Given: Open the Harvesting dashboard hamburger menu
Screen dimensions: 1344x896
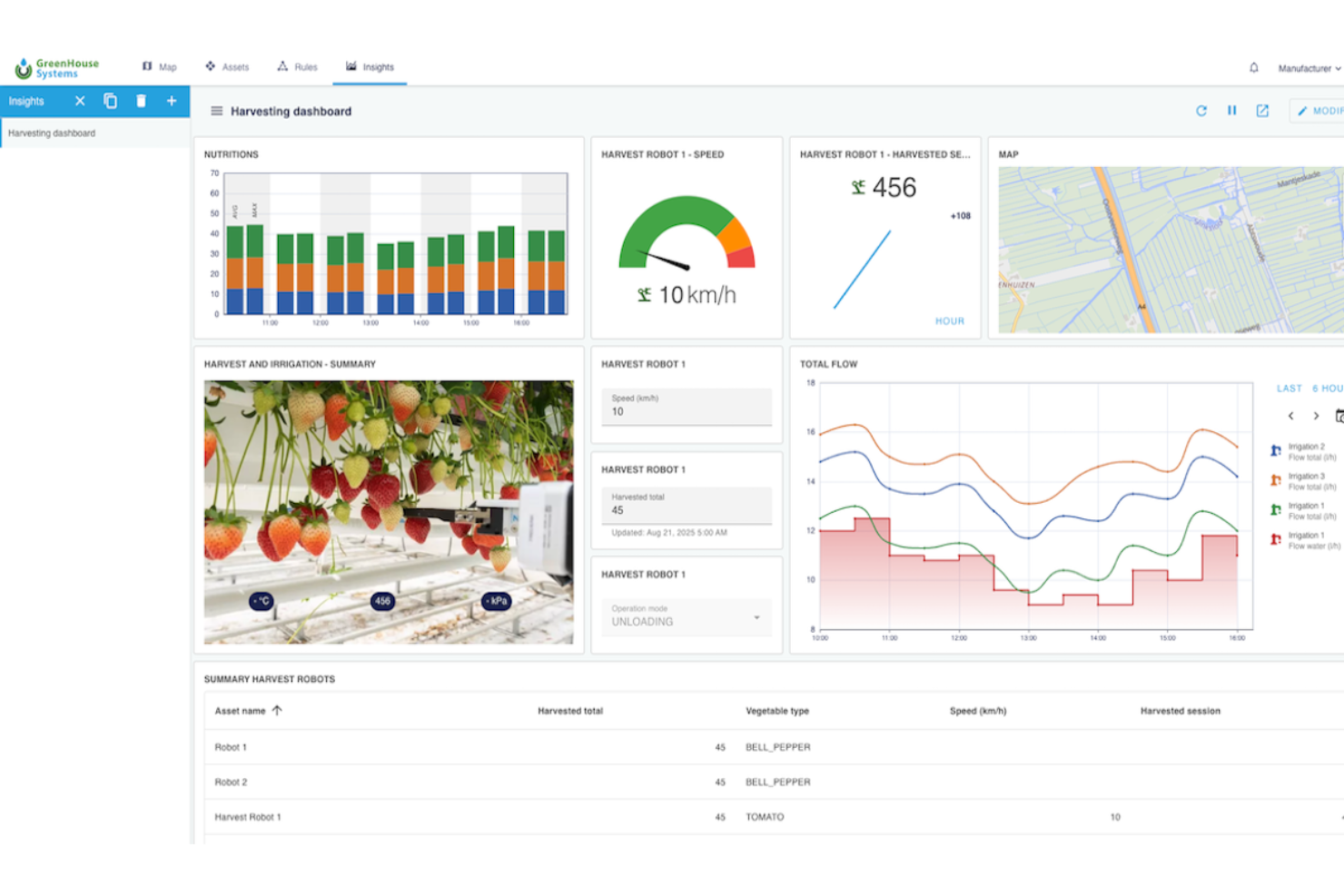Looking at the screenshot, I should pos(216,111).
